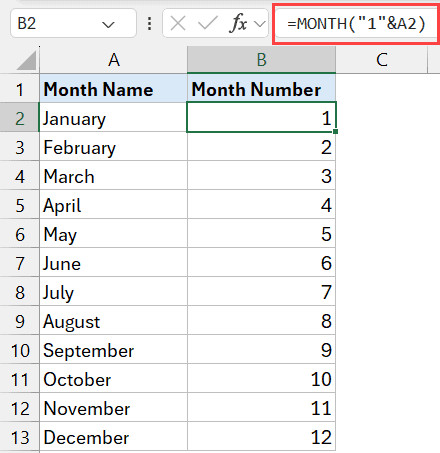The image size is (440, 453).
Task: Select row 2 header
Action: pos(19,117)
